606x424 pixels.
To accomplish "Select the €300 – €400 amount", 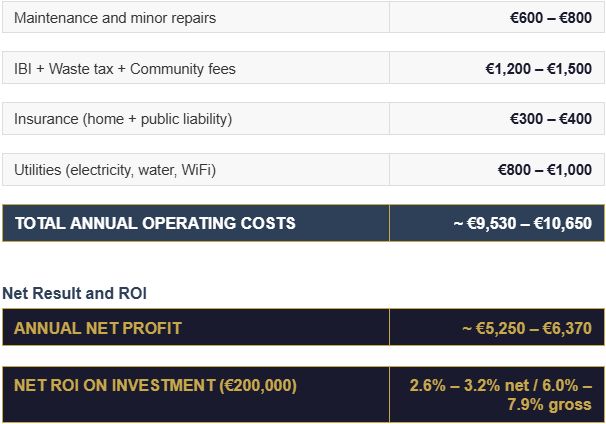I will point(550,119).
